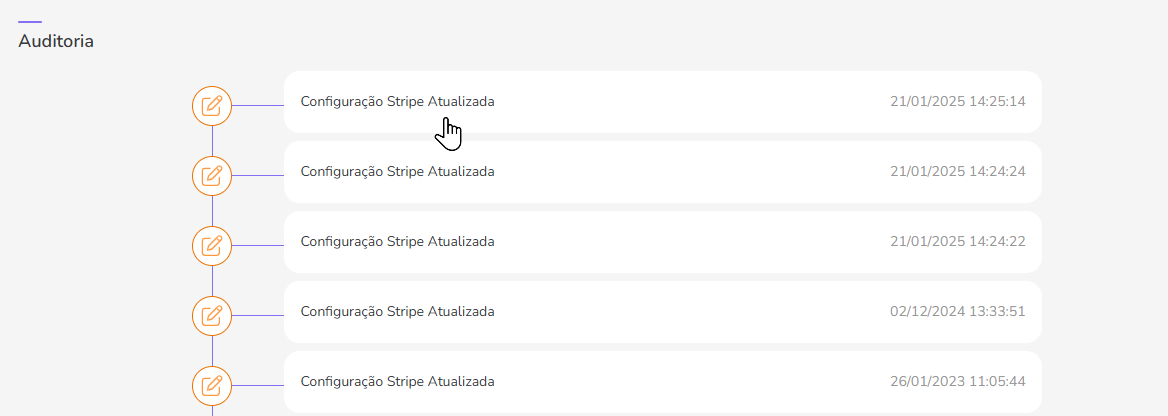Click the timestamp 21/01/2025 14:24:22
Image resolution: width=1168 pixels, height=416 pixels.
957,242
